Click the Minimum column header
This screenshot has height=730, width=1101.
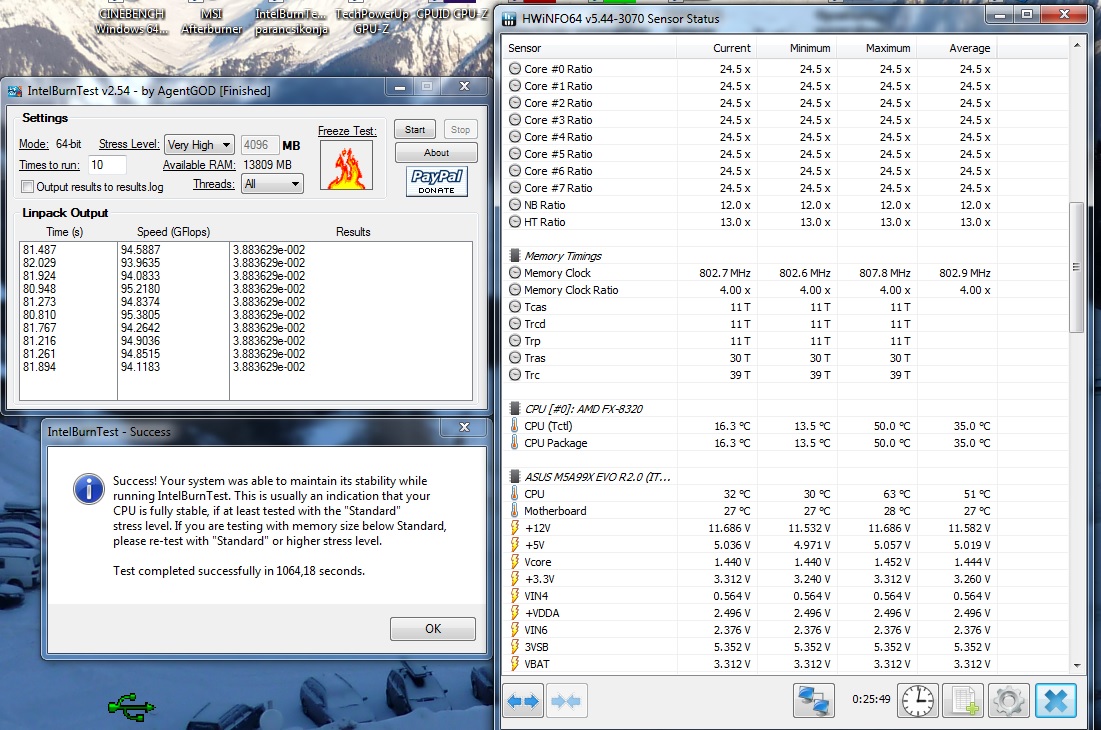tap(797, 48)
